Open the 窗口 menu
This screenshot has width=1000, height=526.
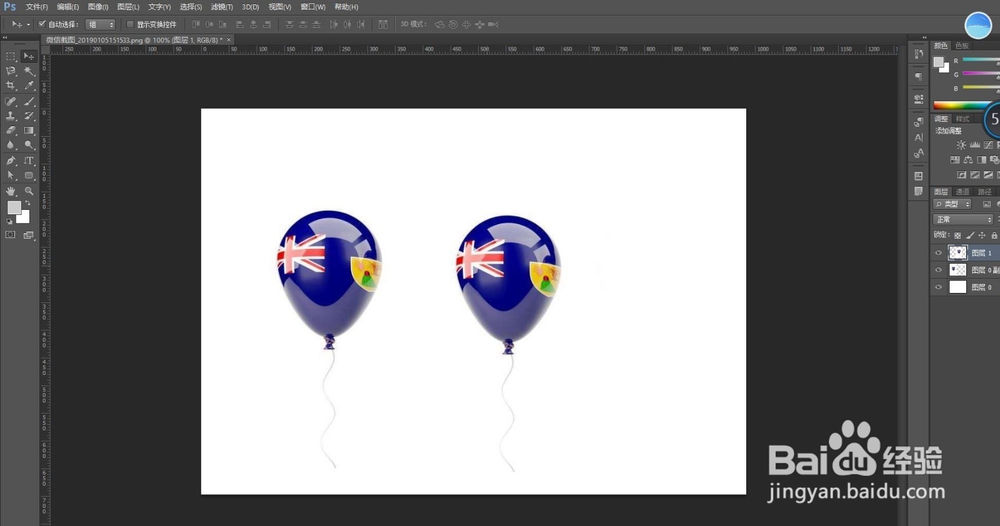(312, 7)
